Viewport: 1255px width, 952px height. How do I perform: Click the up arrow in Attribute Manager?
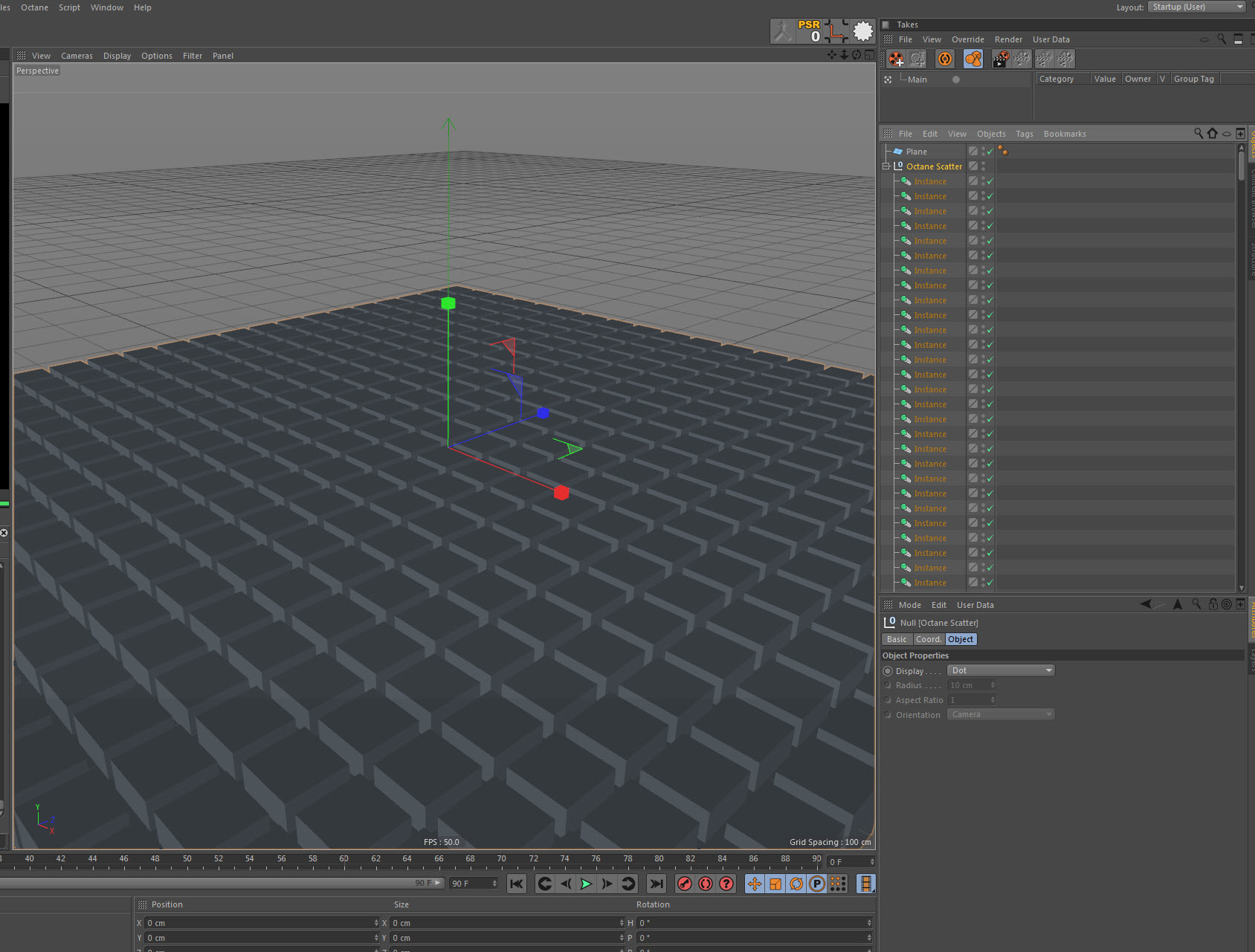[x=1178, y=604]
